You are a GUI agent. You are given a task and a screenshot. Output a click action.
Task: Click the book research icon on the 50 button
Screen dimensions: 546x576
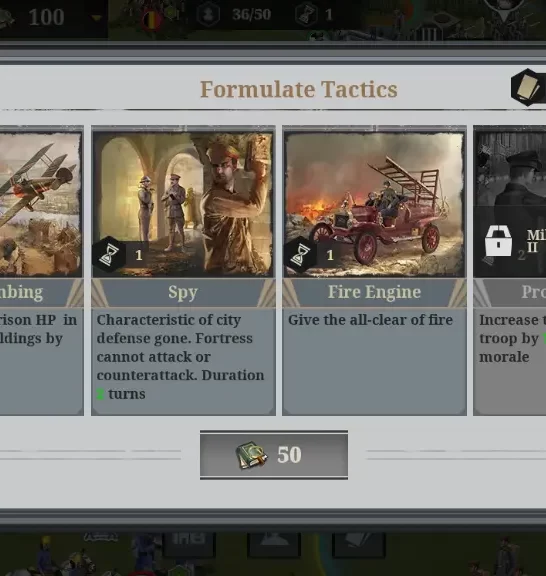[251, 455]
